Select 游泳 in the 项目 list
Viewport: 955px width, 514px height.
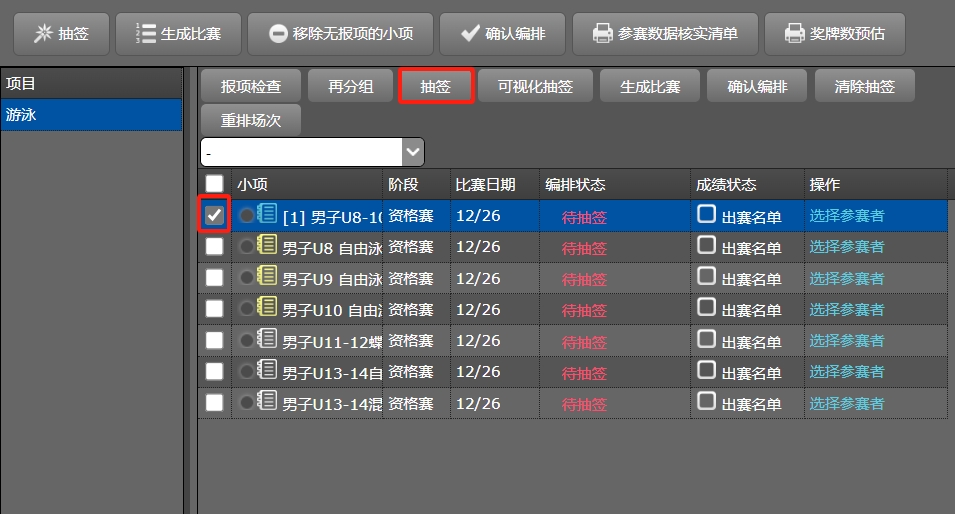90,115
